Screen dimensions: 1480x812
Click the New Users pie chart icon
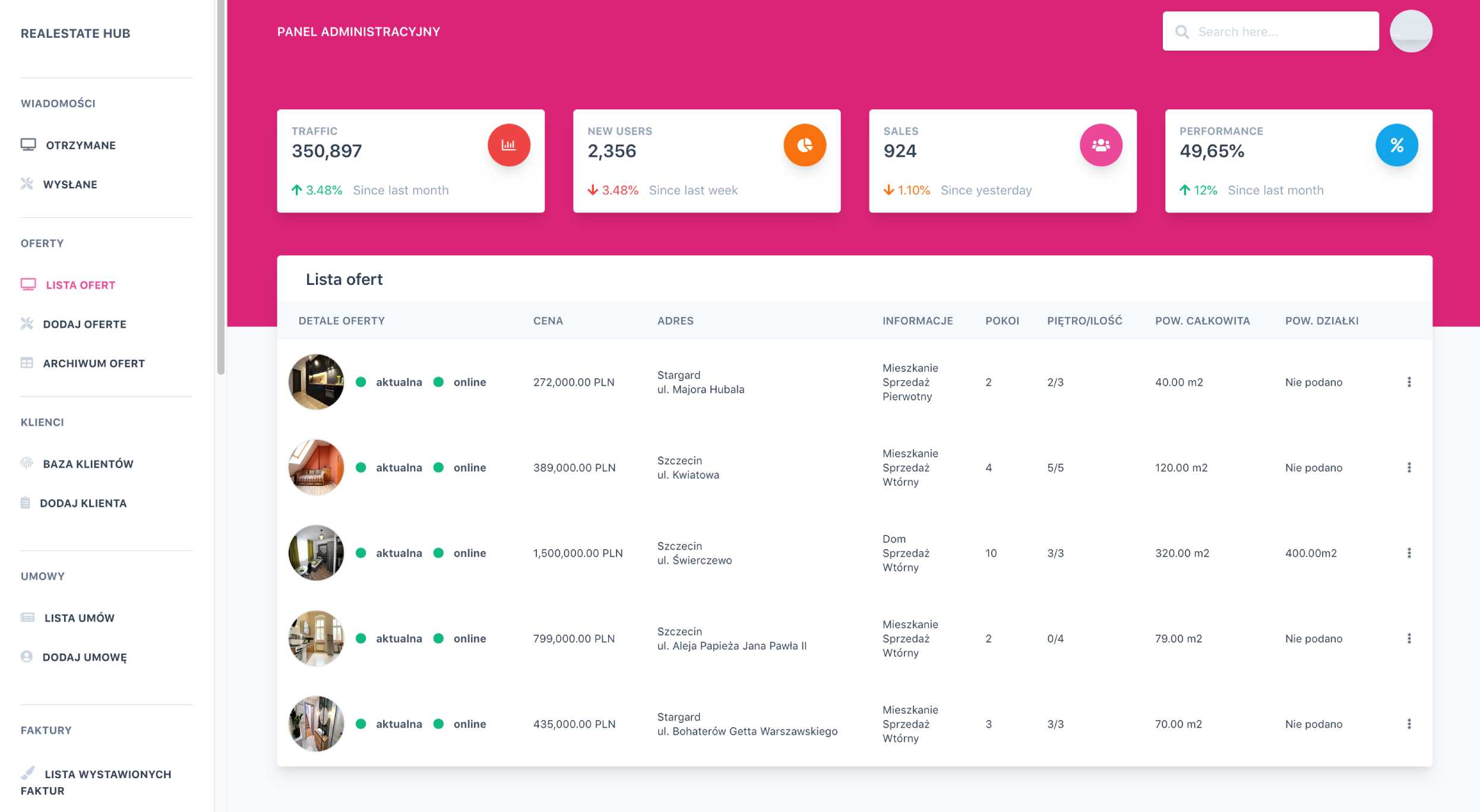[805, 144]
